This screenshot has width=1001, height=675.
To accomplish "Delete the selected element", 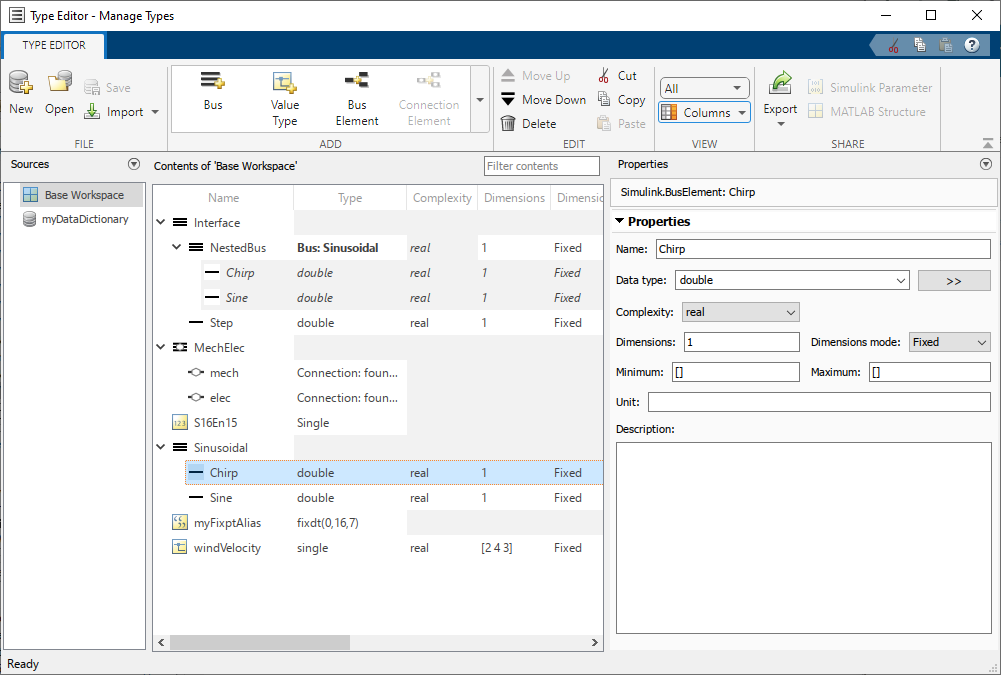I will tap(529, 124).
